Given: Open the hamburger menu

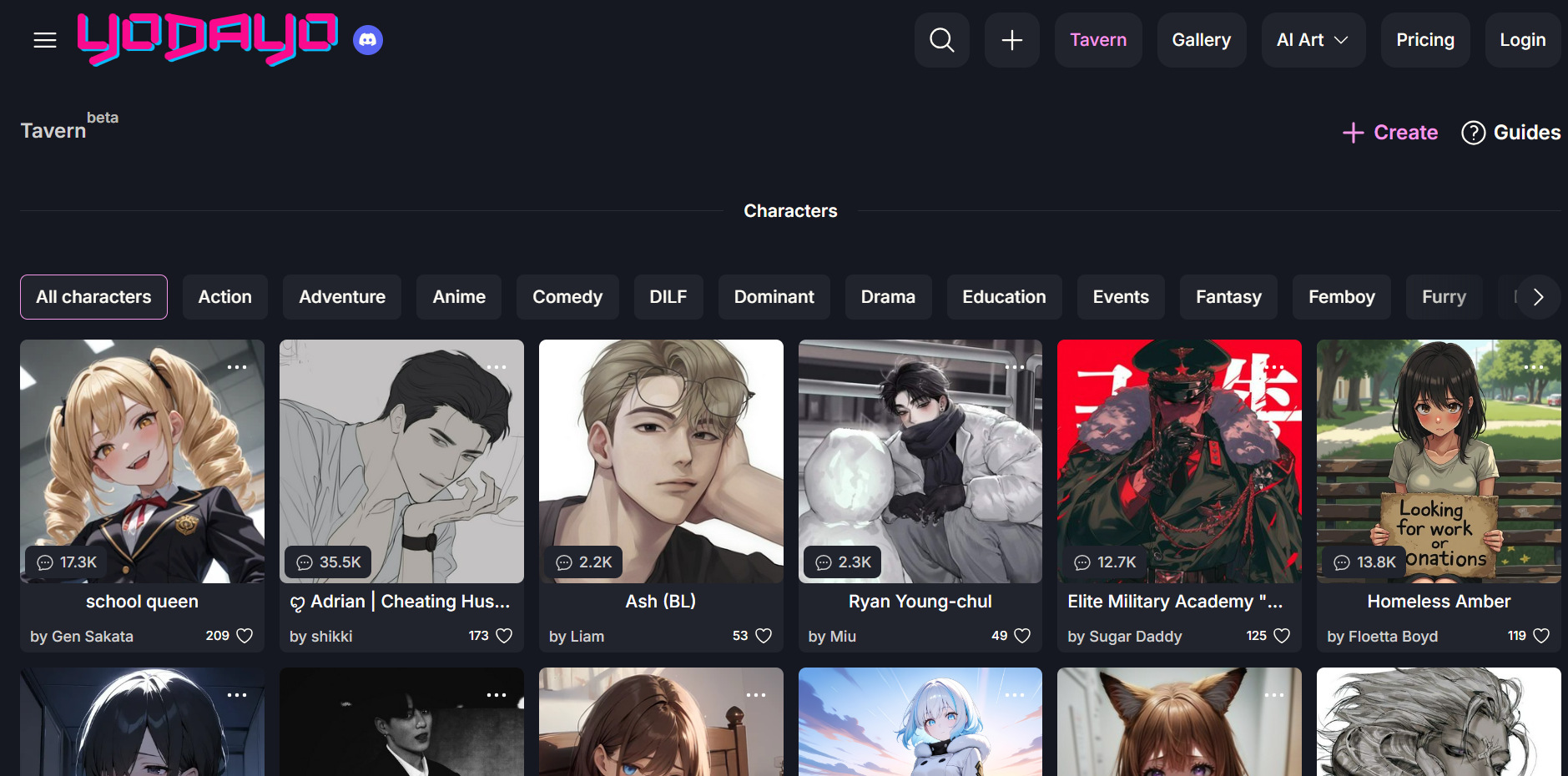Looking at the screenshot, I should 45,40.
